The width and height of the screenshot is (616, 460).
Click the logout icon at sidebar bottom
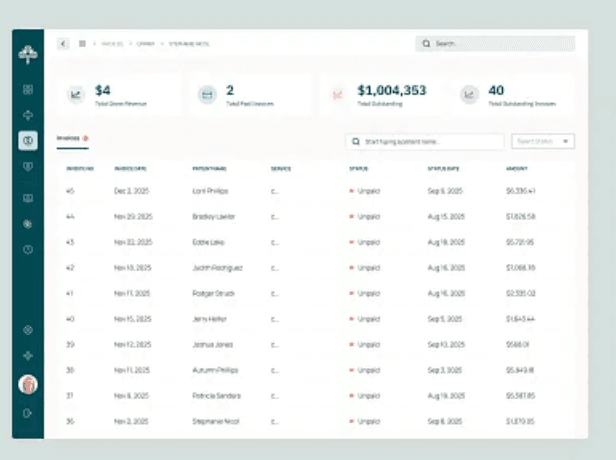[28, 413]
